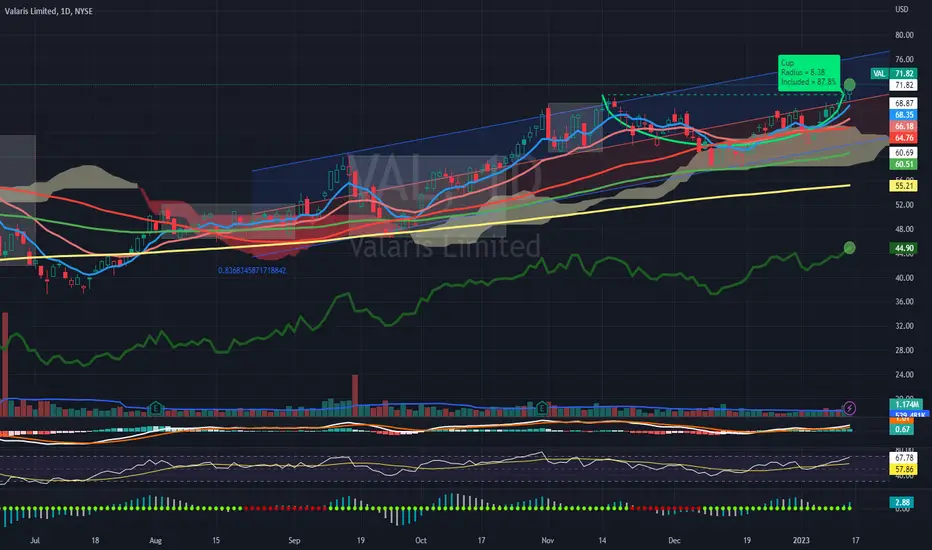Click the green circle marker at 44.90 line
The width and height of the screenshot is (932, 550).
849,247
